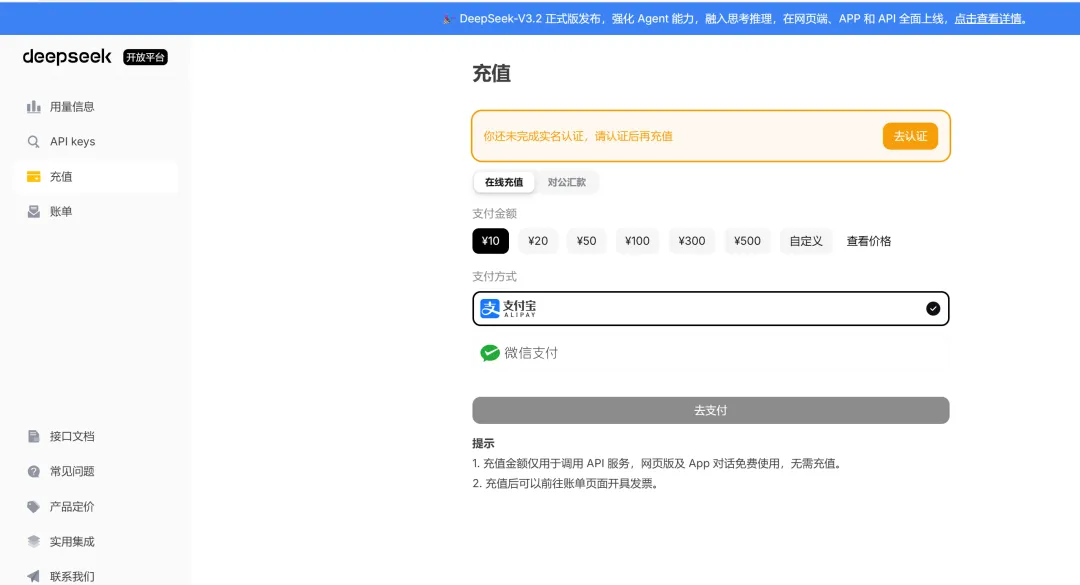This screenshot has width=1080, height=585.
Task: Select 支付宝 Alipay payment method
Action: tap(711, 309)
